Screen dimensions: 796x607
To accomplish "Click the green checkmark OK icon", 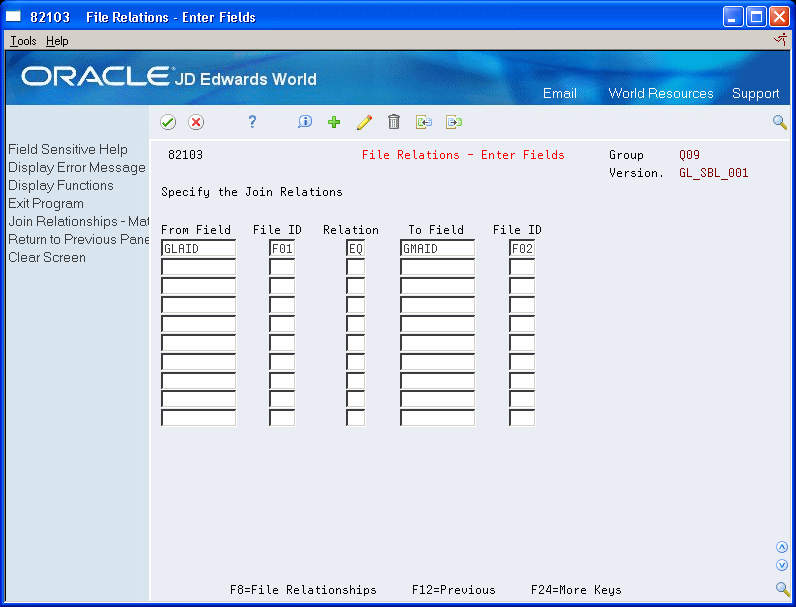I will click(x=168, y=122).
